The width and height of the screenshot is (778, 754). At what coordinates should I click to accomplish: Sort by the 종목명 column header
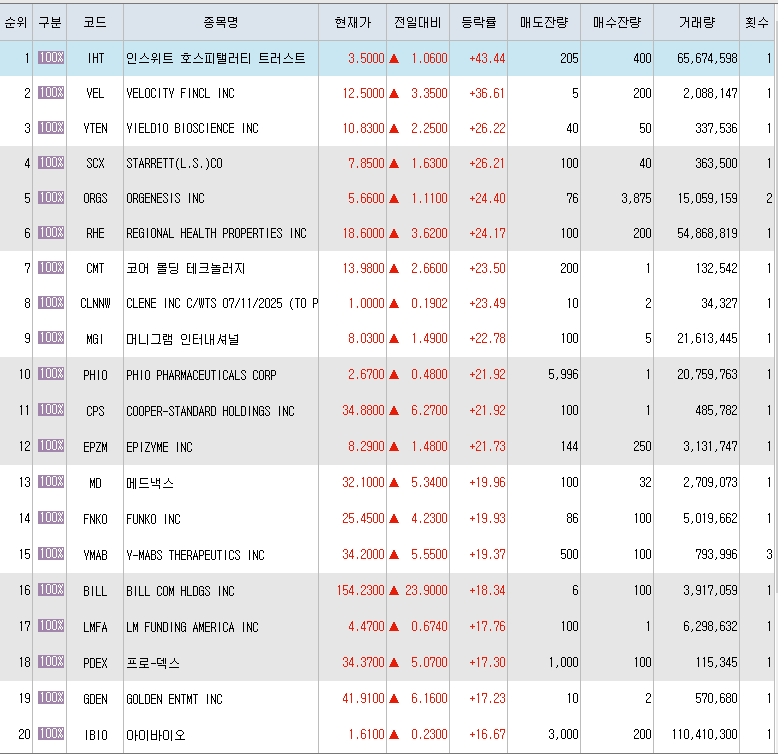[x=221, y=22]
